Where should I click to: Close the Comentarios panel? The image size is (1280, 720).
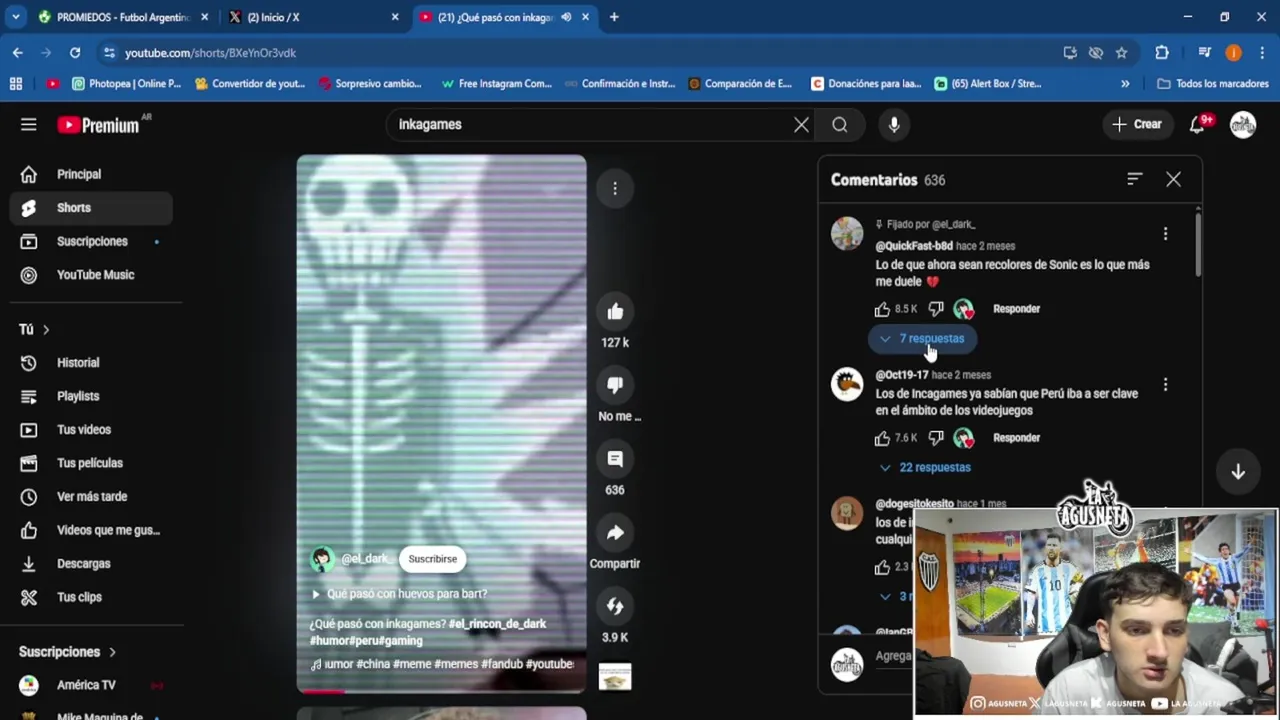click(1173, 180)
